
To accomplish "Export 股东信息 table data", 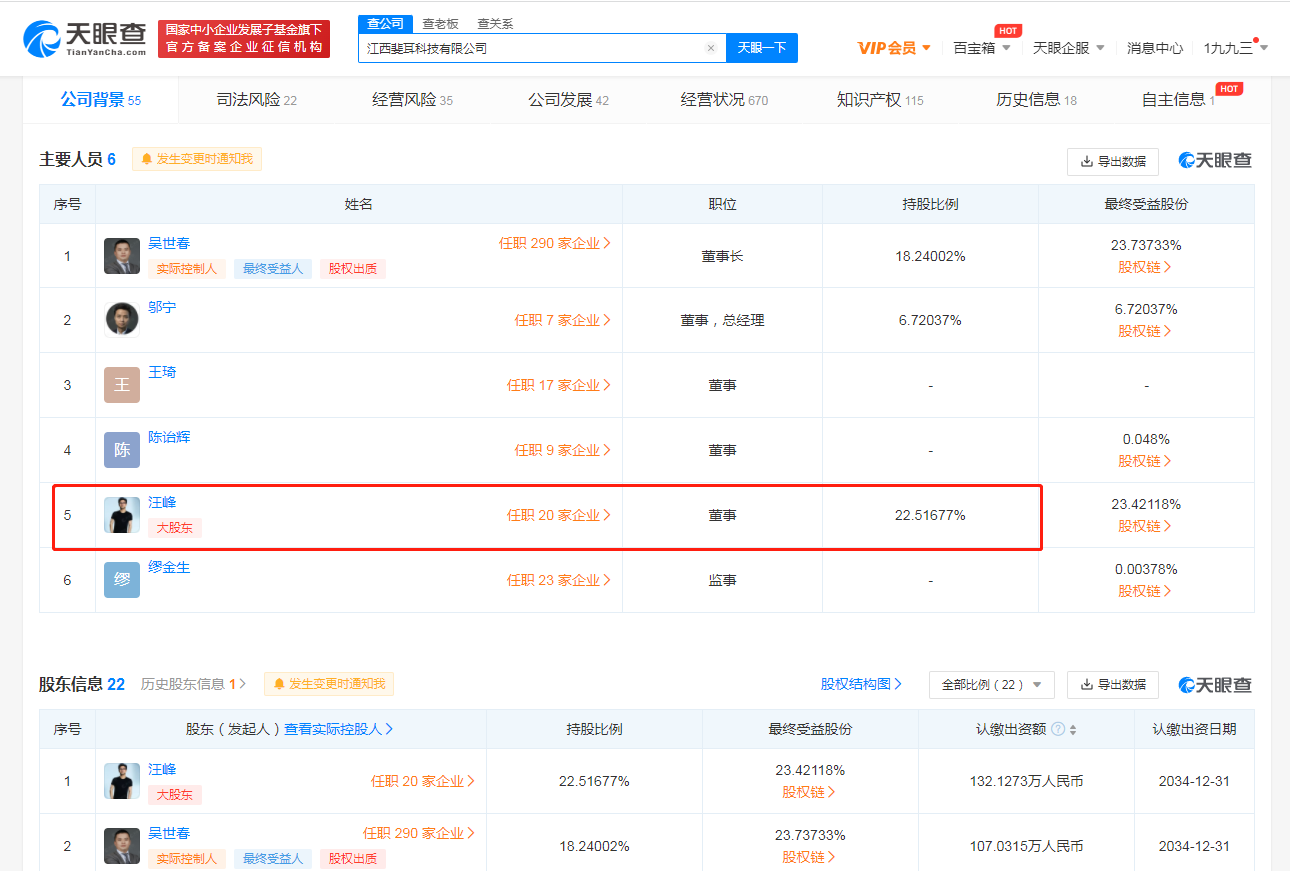I will (1113, 685).
